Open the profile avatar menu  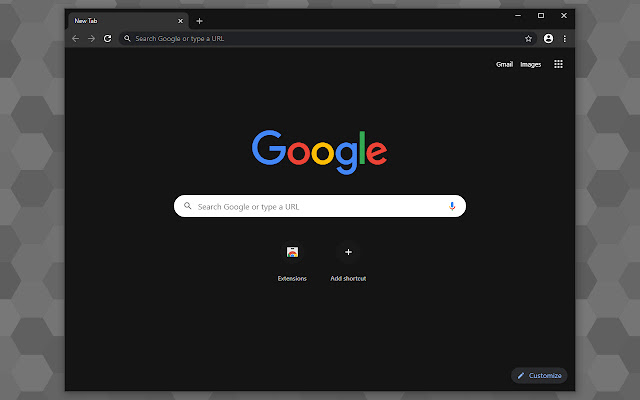(548, 38)
